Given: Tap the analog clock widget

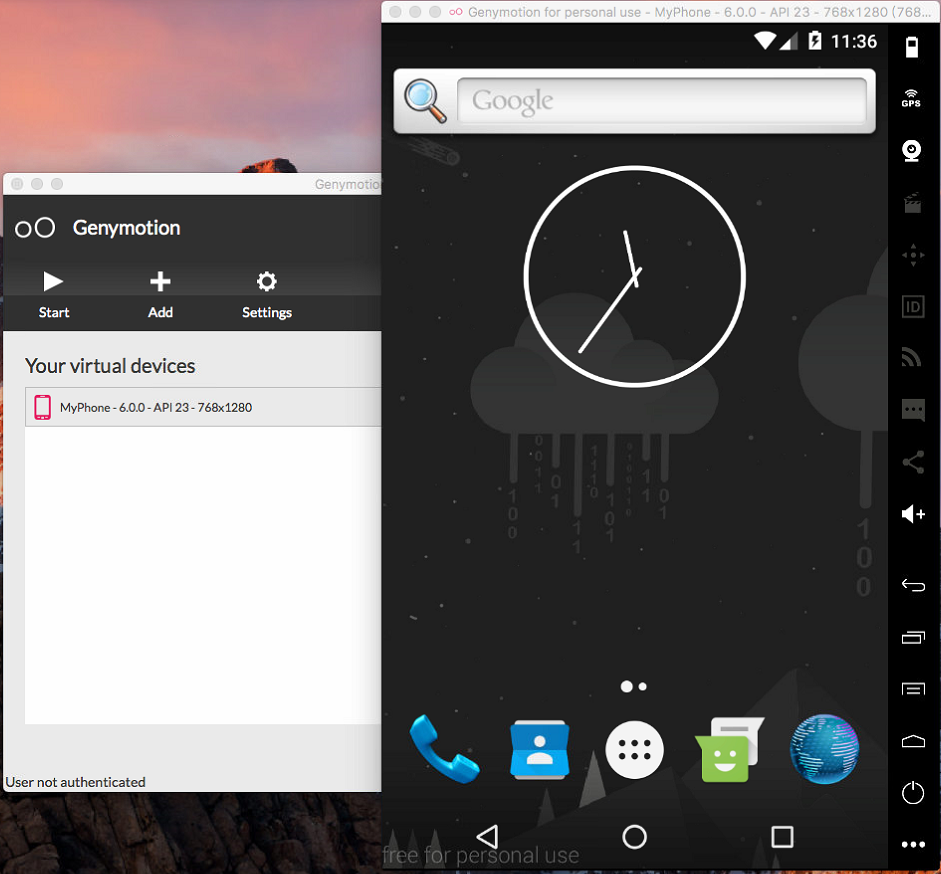Looking at the screenshot, I should click(634, 276).
